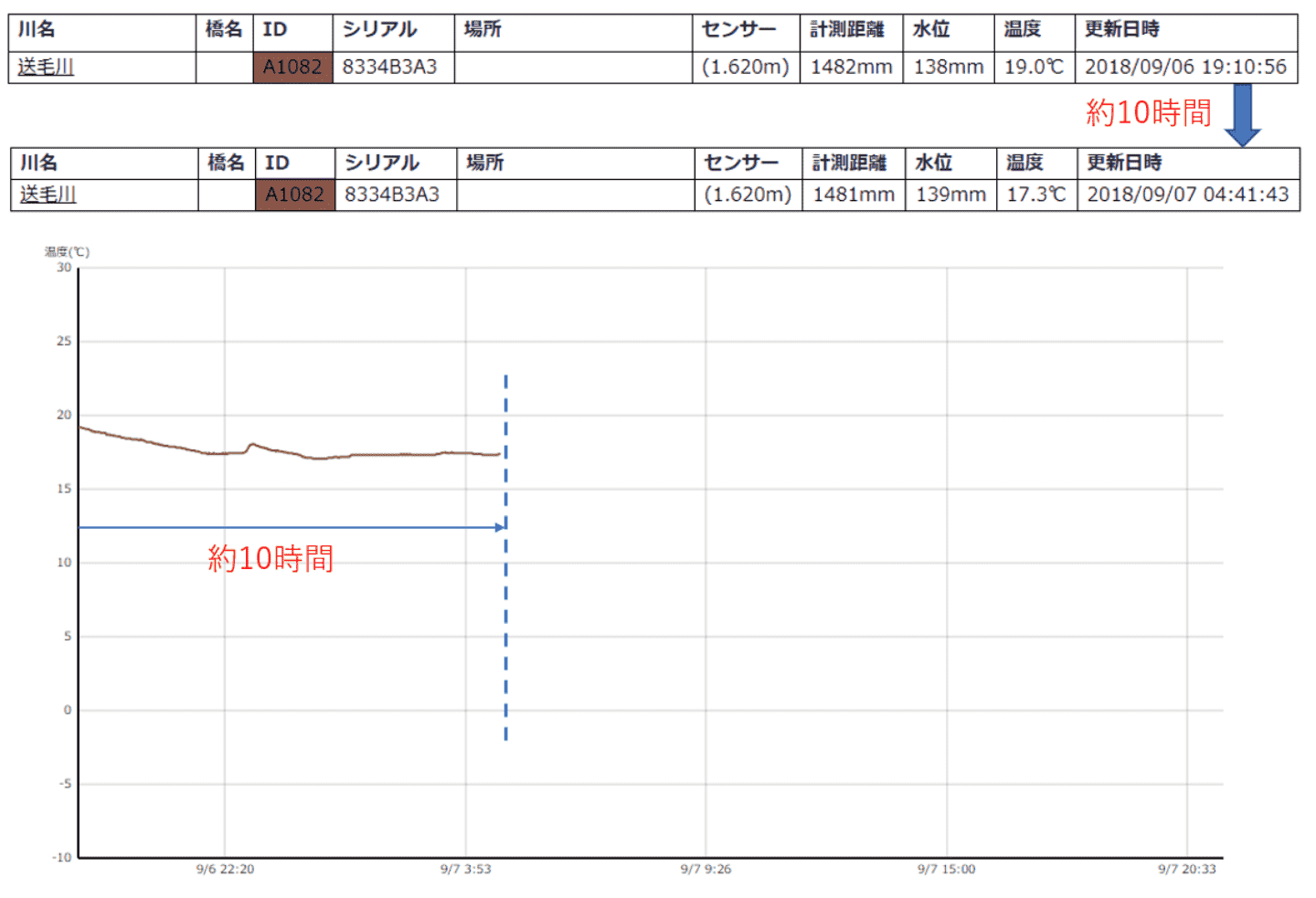This screenshot has width=1316, height=898.
Task: Click the horizontal blue arrow's arrowhead on chart
Action: point(499,527)
